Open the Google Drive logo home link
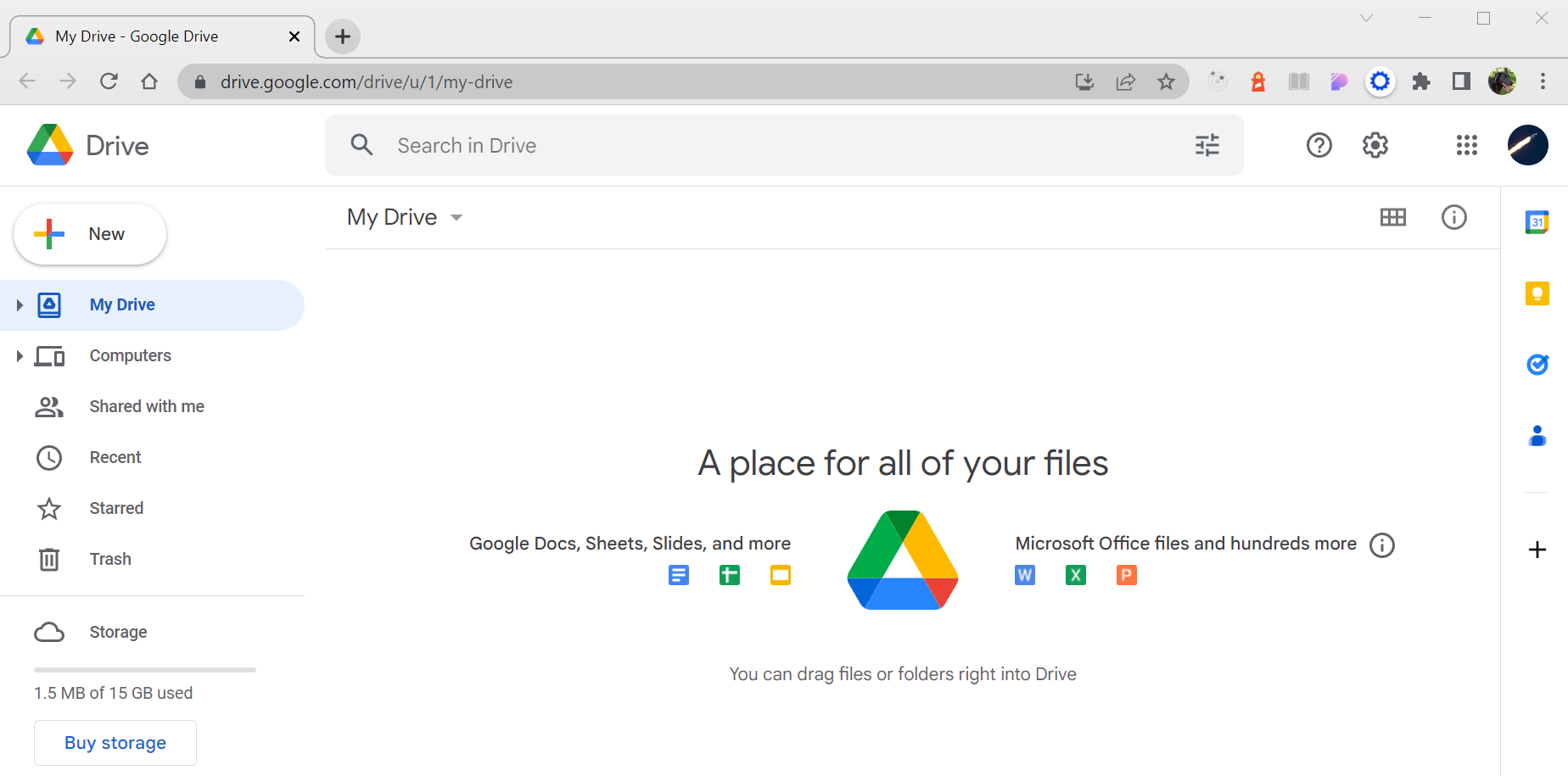The image size is (1568, 776). [x=88, y=145]
